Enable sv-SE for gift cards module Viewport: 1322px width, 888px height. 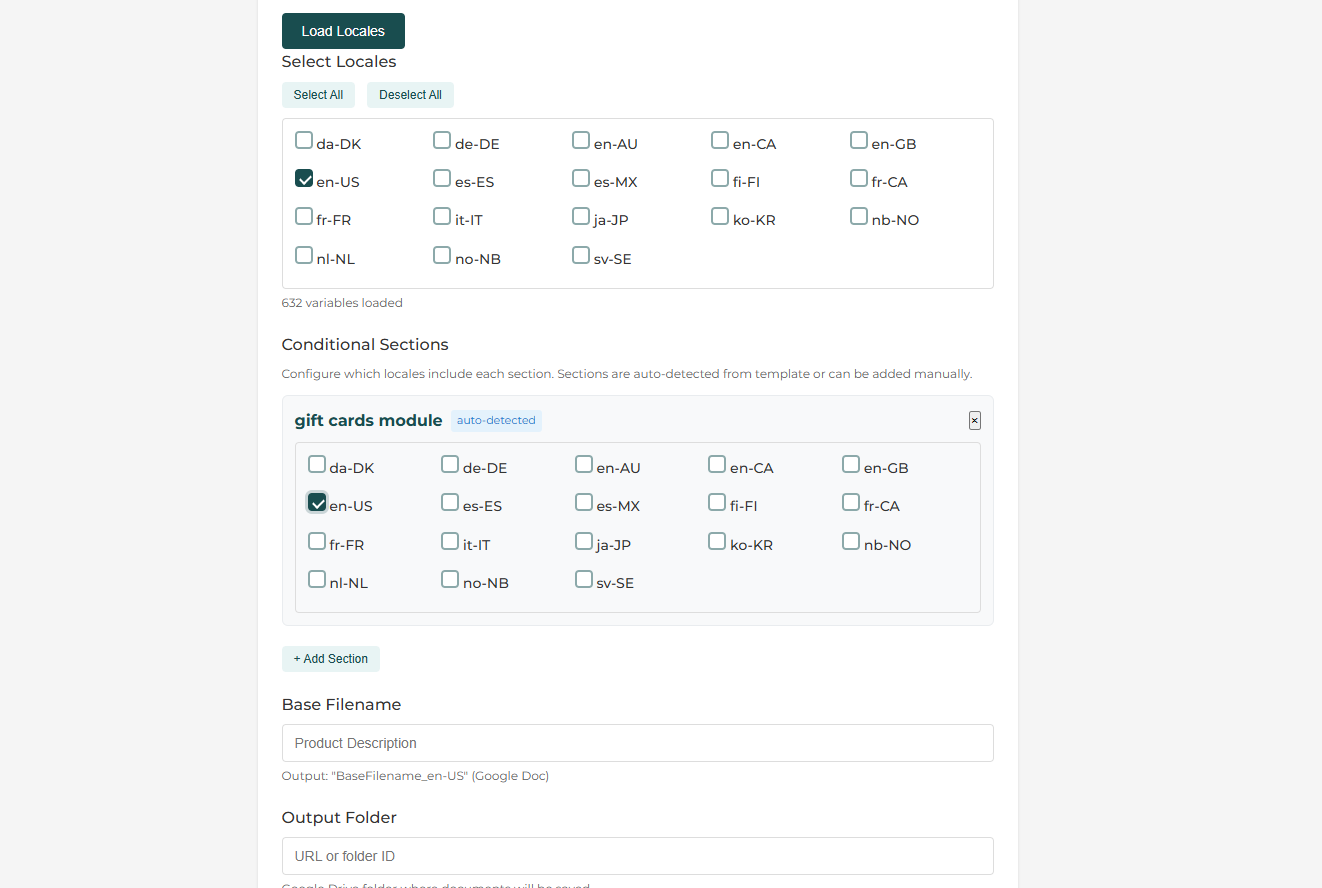point(584,579)
